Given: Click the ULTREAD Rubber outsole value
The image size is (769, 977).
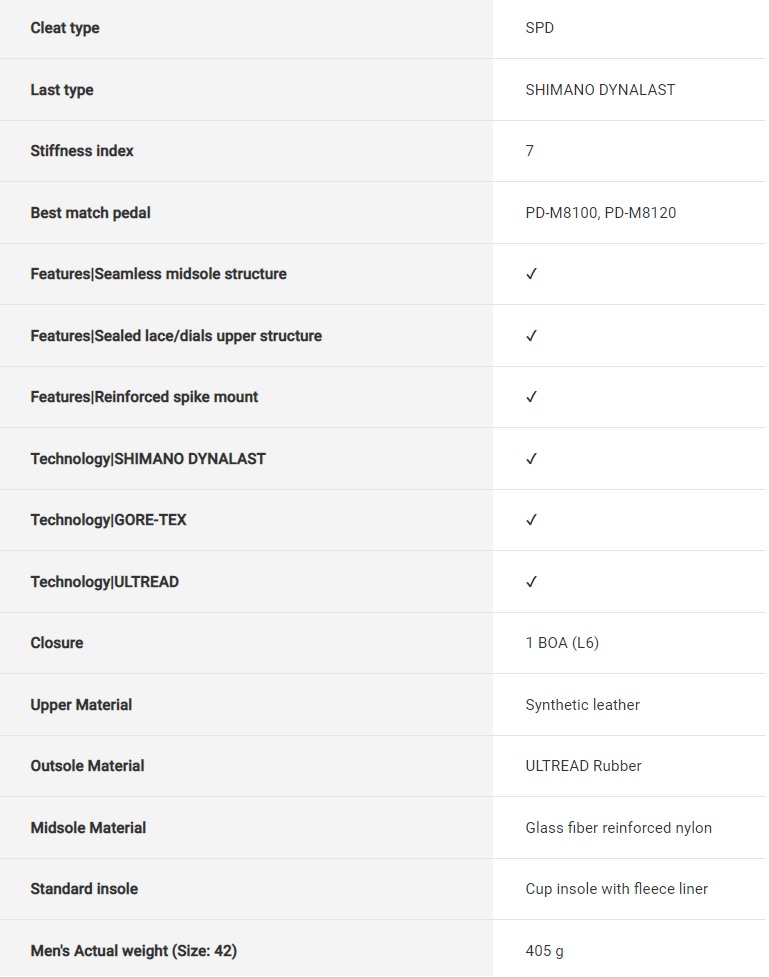Looking at the screenshot, I should pos(583,766).
